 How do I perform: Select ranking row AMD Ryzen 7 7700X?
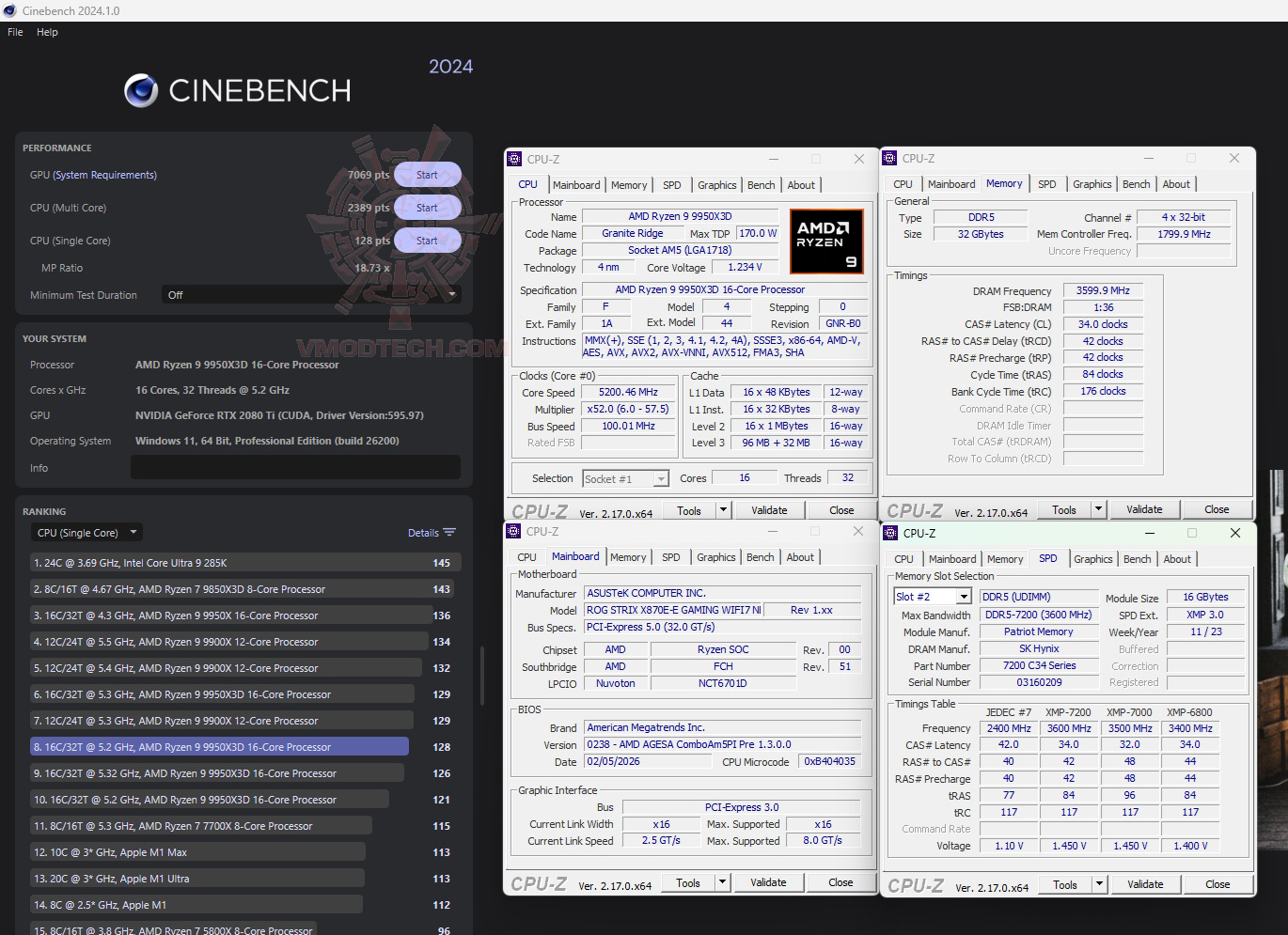point(201,826)
